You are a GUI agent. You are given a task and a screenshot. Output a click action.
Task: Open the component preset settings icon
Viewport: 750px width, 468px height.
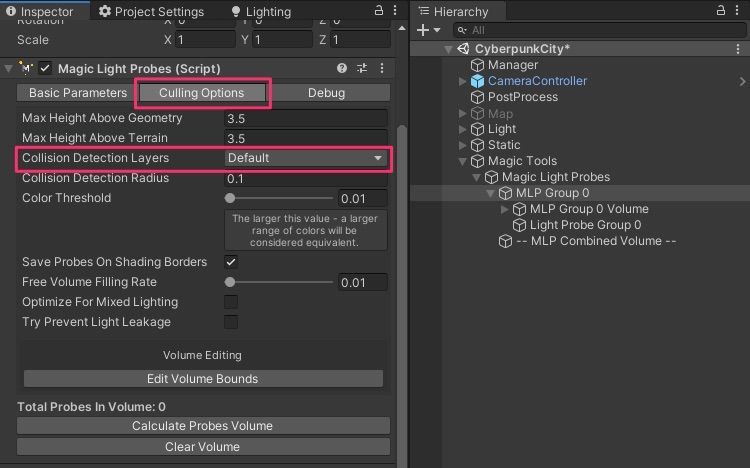point(362,68)
